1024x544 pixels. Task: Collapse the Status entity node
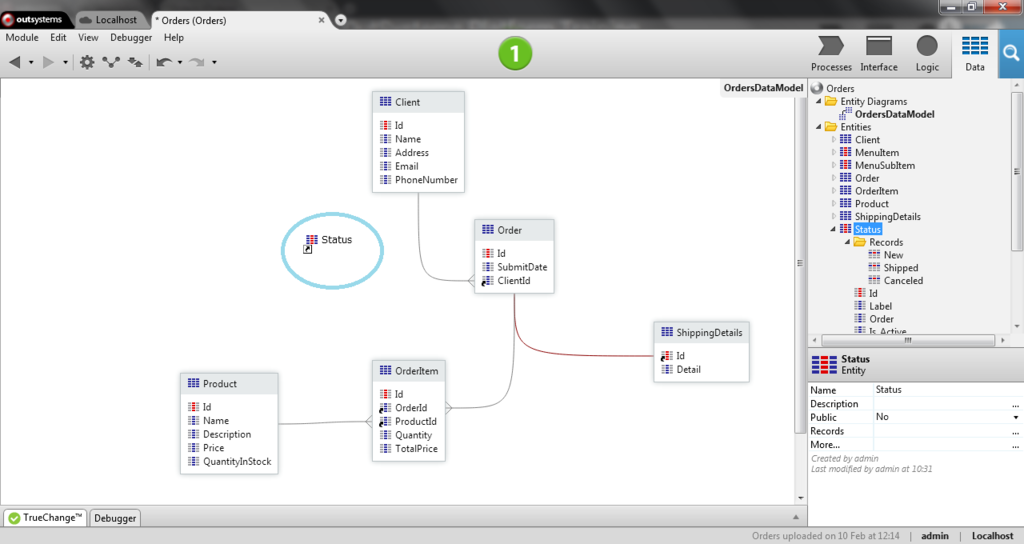click(x=833, y=229)
